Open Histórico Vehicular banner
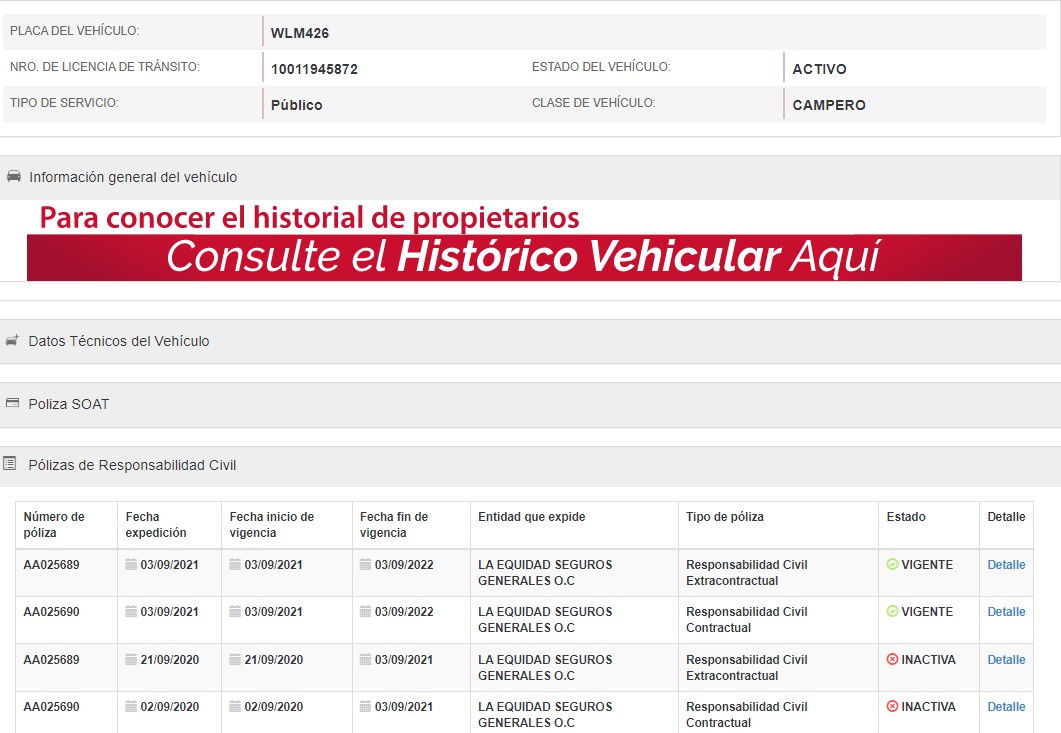This screenshot has width=1061, height=733. pyautogui.click(x=524, y=257)
